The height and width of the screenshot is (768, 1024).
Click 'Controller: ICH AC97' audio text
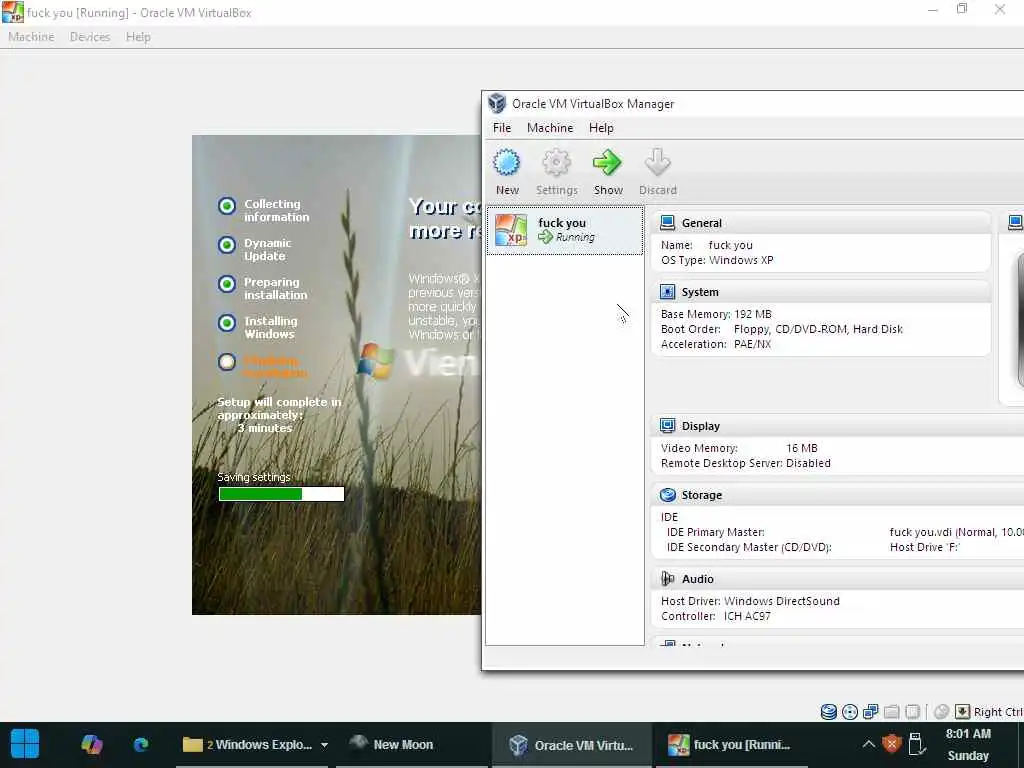click(715, 616)
